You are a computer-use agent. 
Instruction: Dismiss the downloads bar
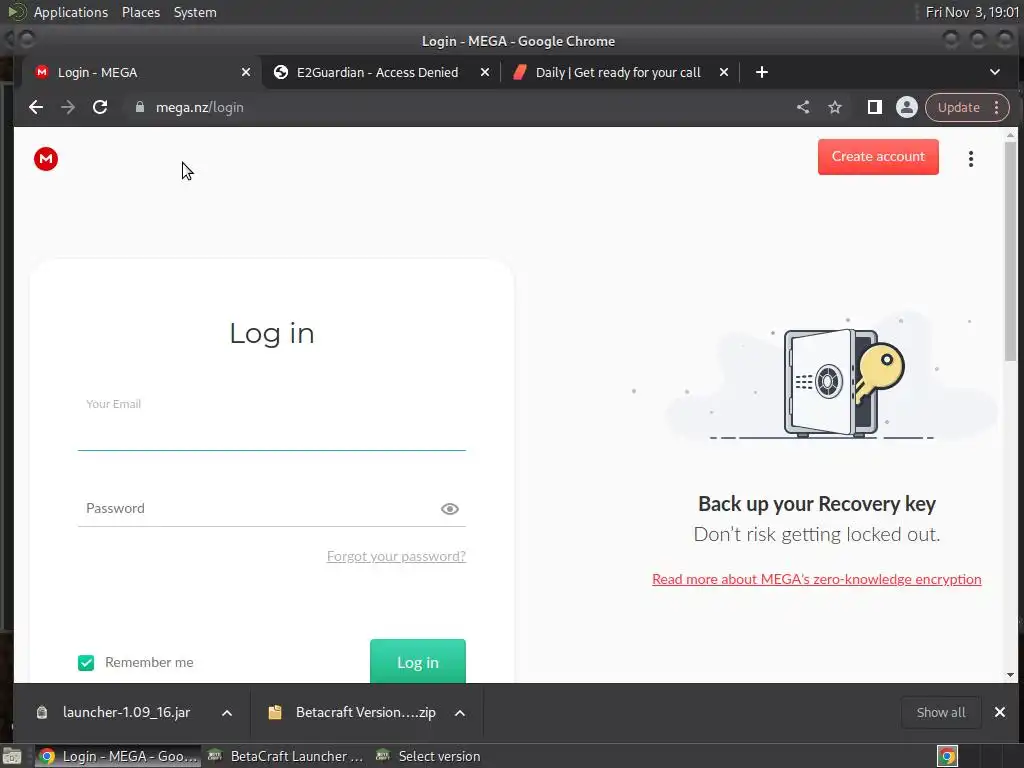click(1000, 712)
